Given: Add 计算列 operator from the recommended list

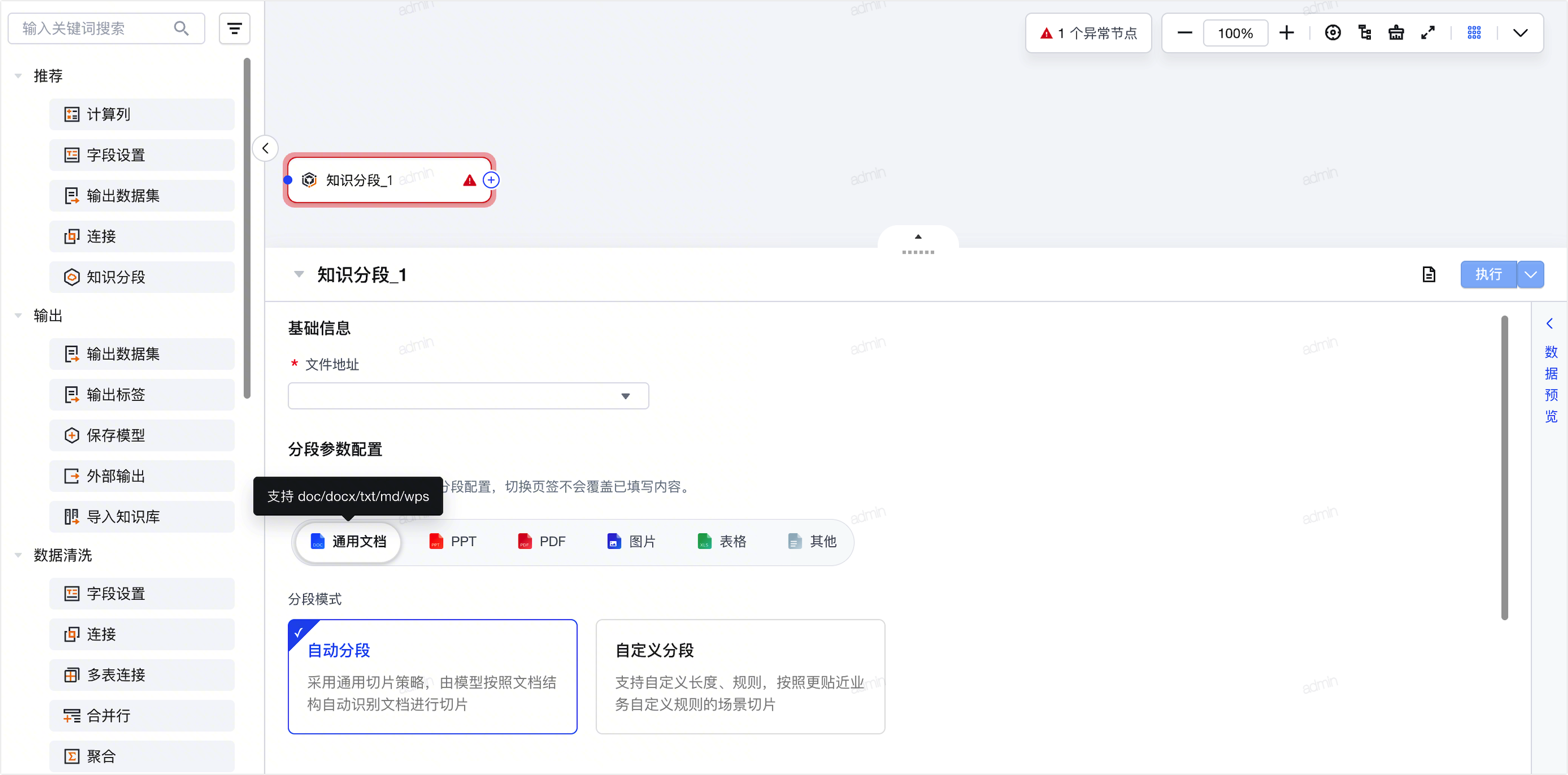Looking at the screenshot, I should click(142, 114).
